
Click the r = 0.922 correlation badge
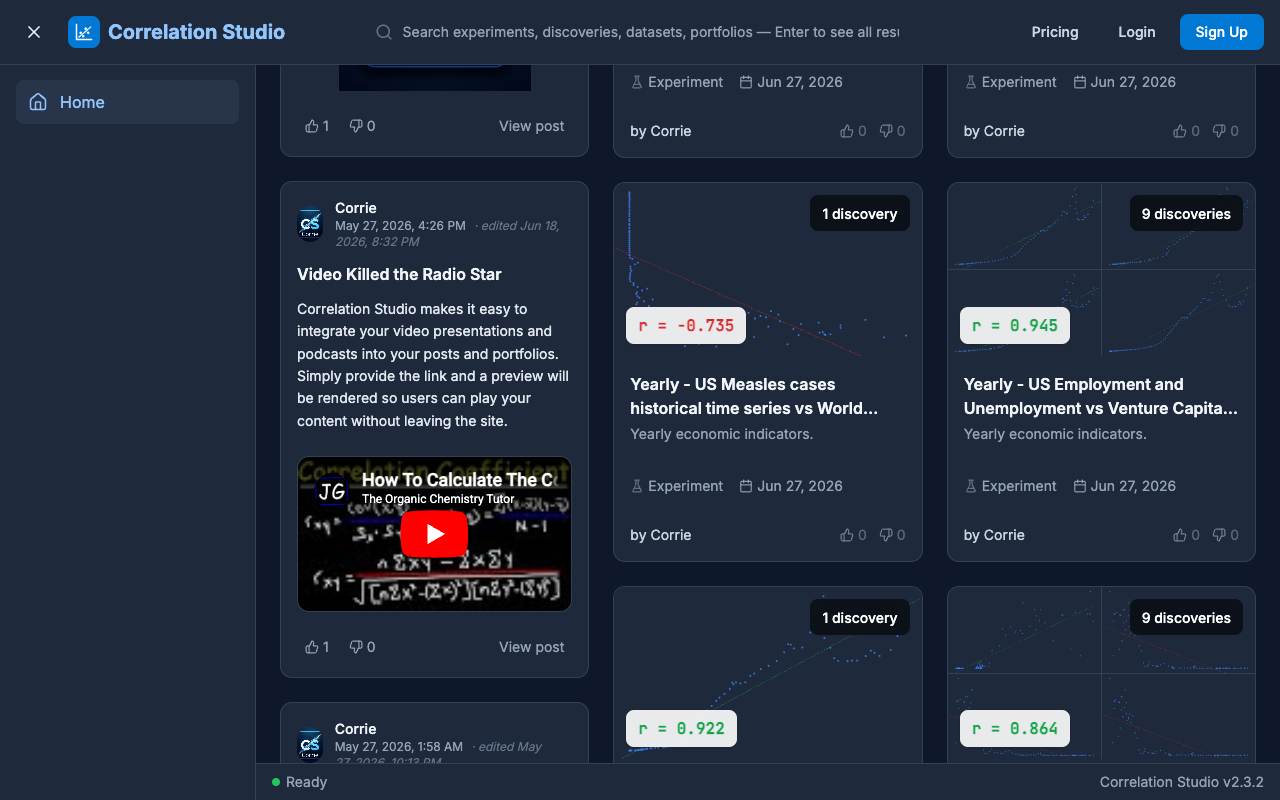point(681,728)
